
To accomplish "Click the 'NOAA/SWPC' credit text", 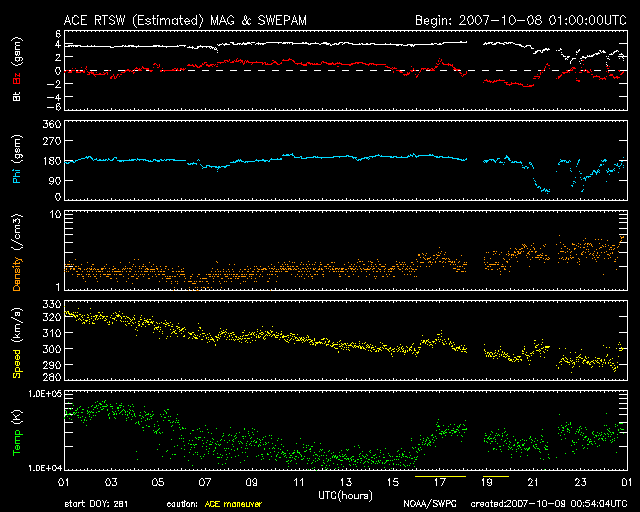I will pos(429,504).
